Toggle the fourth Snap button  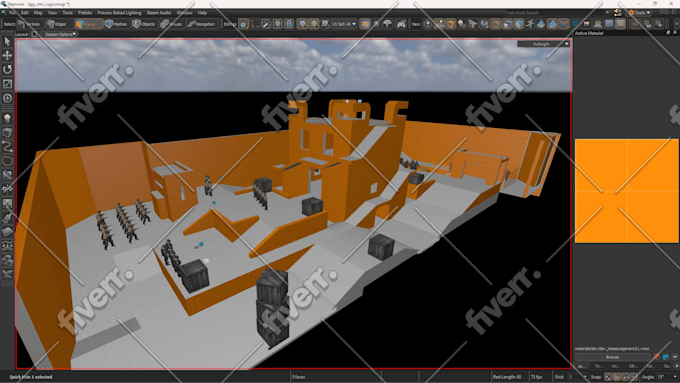point(634,377)
